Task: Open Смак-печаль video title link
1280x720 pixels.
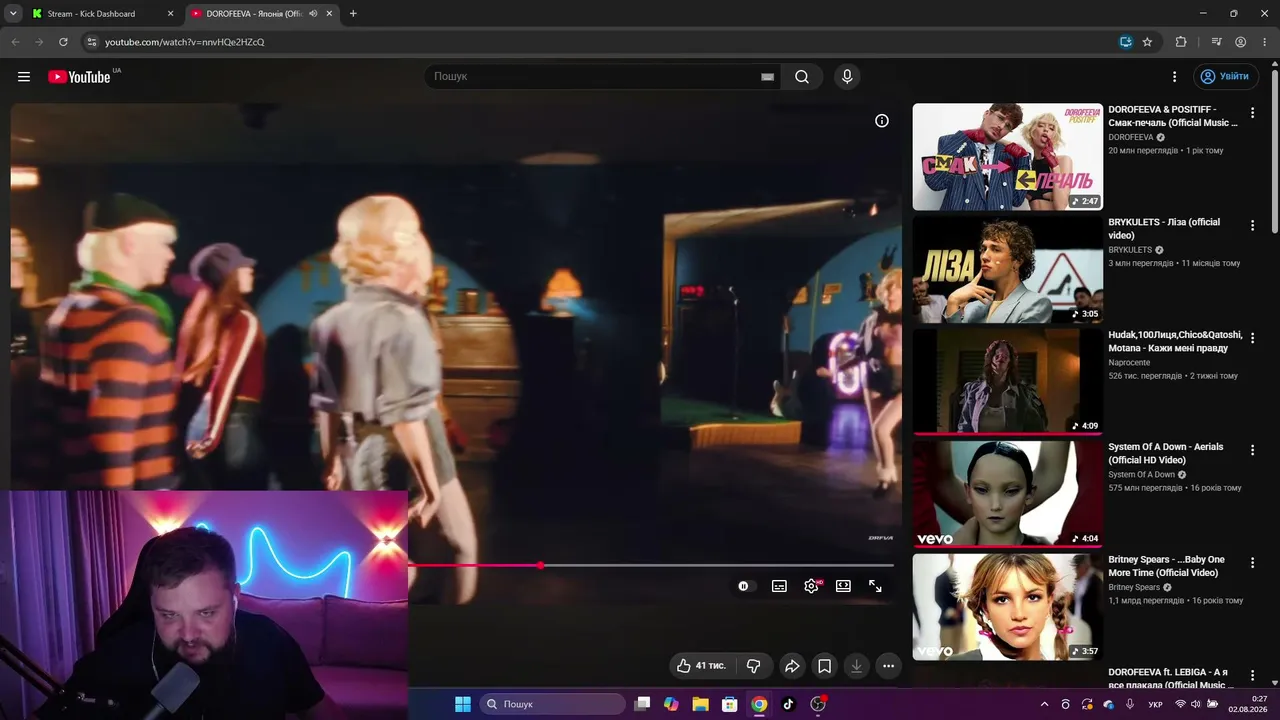Action: tap(1173, 116)
